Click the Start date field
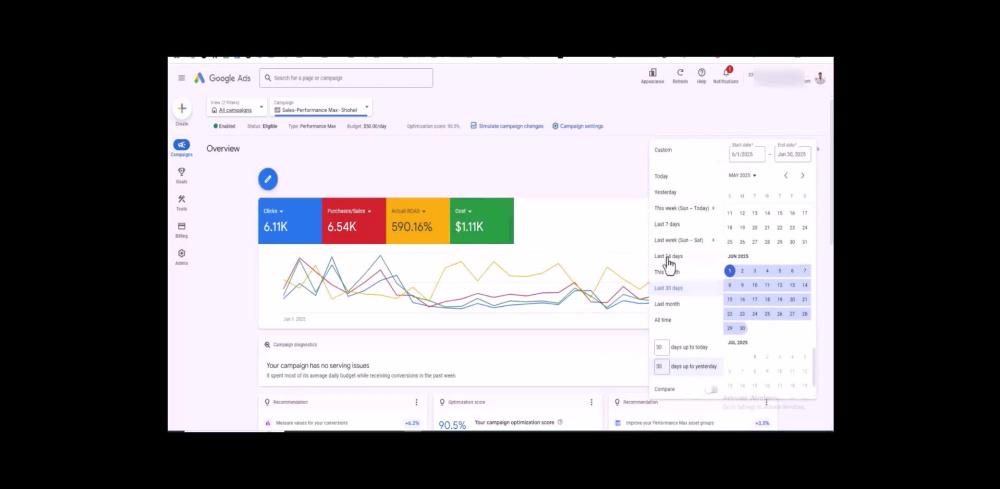This screenshot has width=1000, height=489. [747, 152]
